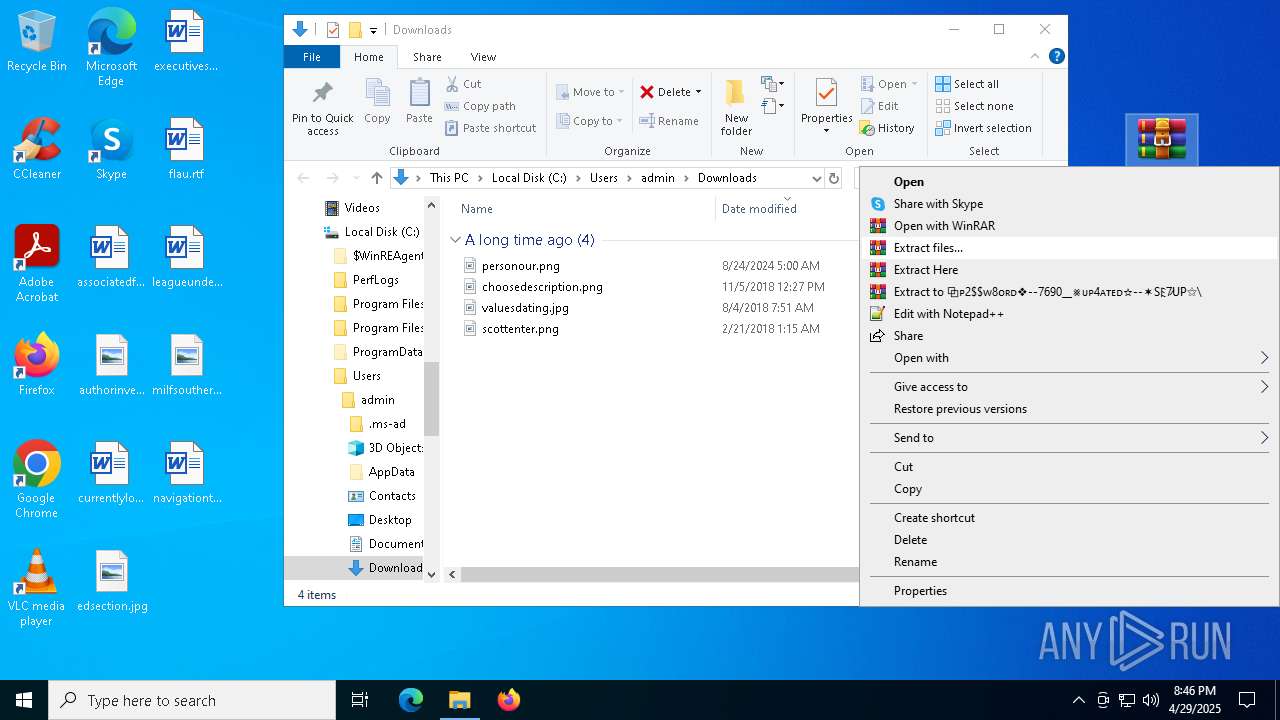Click Paste shortcut in ribbon
Viewport: 1280px width, 720px height.
[490, 128]
